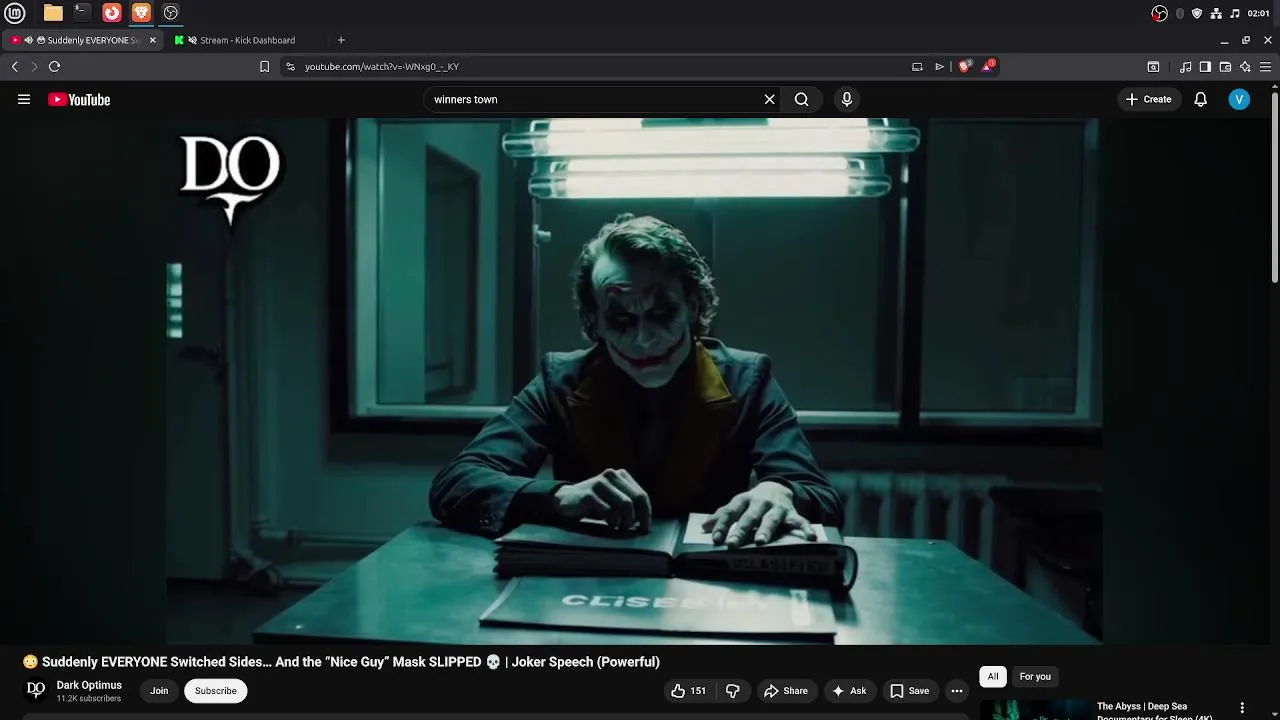
Task: Go forward in browser history
Action: pyautogui.click(x=34, y=67)
